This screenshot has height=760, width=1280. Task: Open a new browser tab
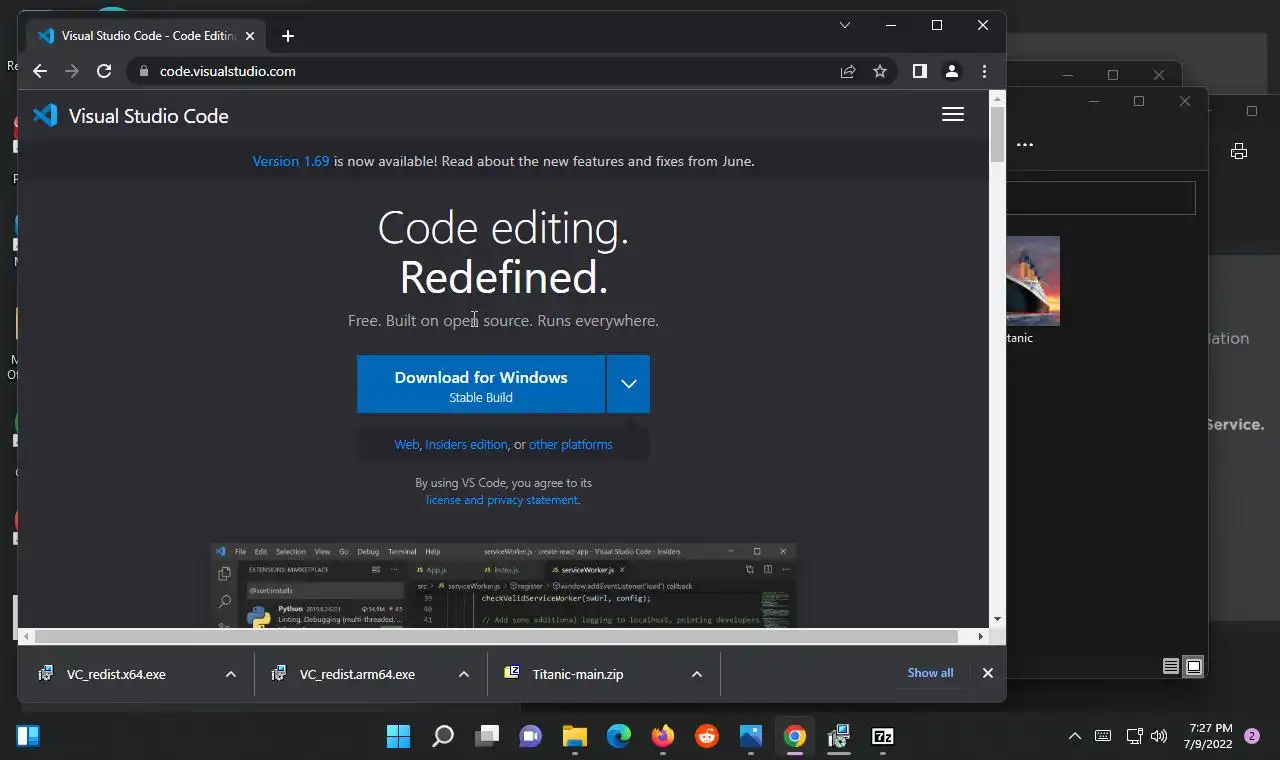pyautogui.click(x=288, y=36)
